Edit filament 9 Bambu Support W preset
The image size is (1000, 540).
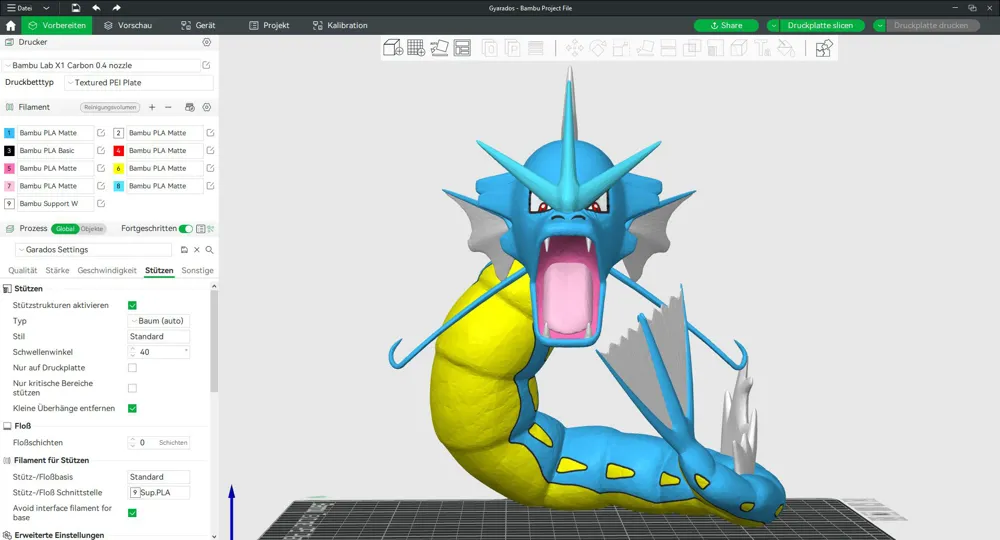point(101,203)
